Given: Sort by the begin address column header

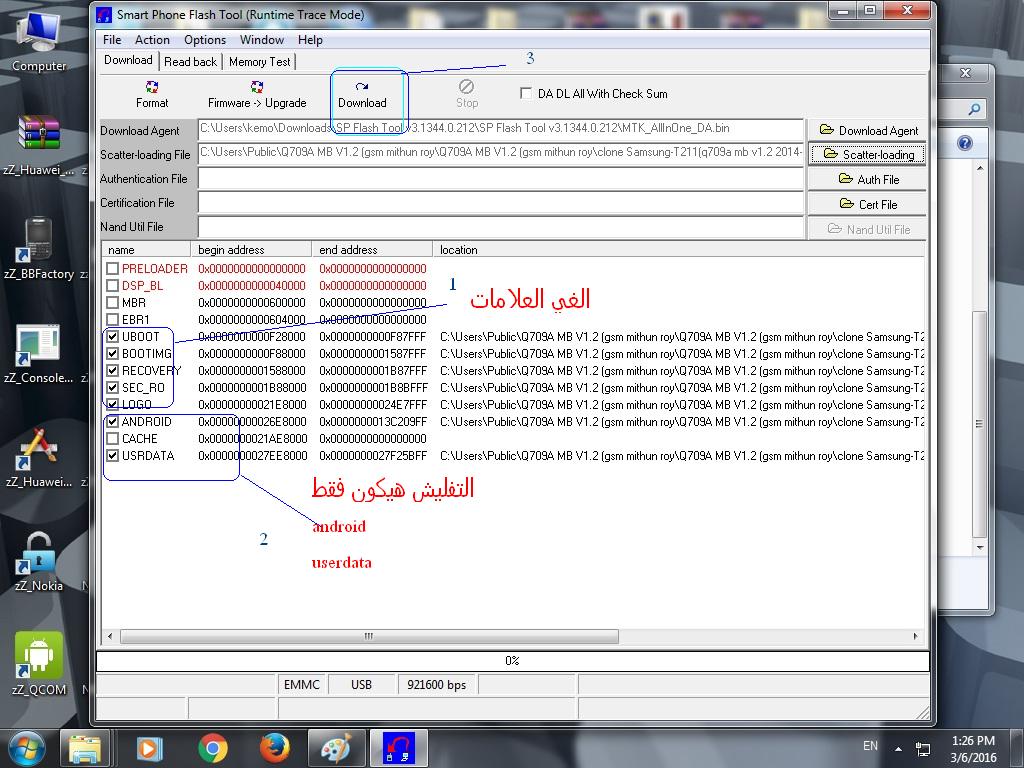Looking at the screenshot, I should coord(251,249).
